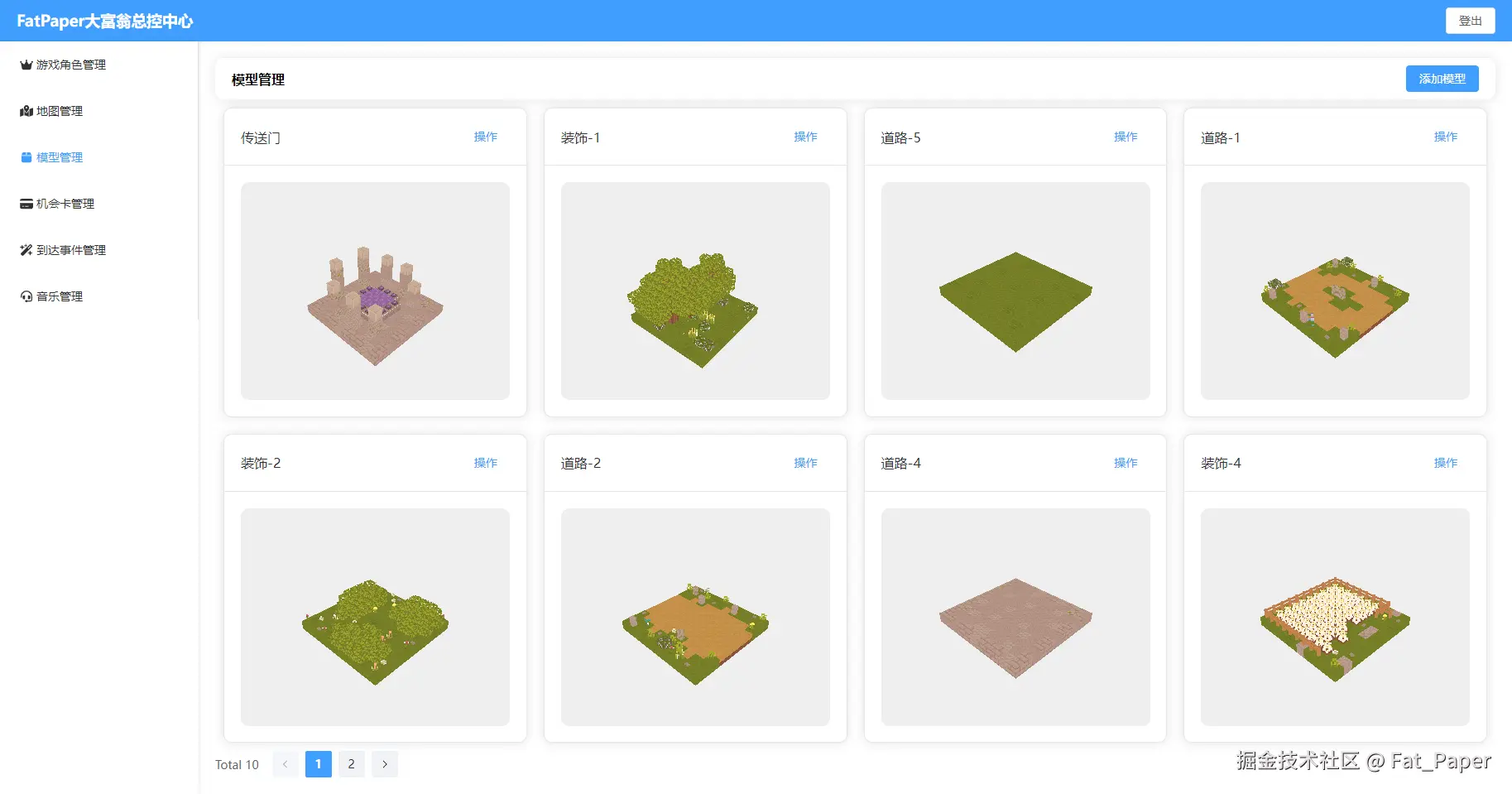1512x794 pixels.
Task: Click the FatPaper大富翁总控中心 title
Action: click(x=105, y=21)
